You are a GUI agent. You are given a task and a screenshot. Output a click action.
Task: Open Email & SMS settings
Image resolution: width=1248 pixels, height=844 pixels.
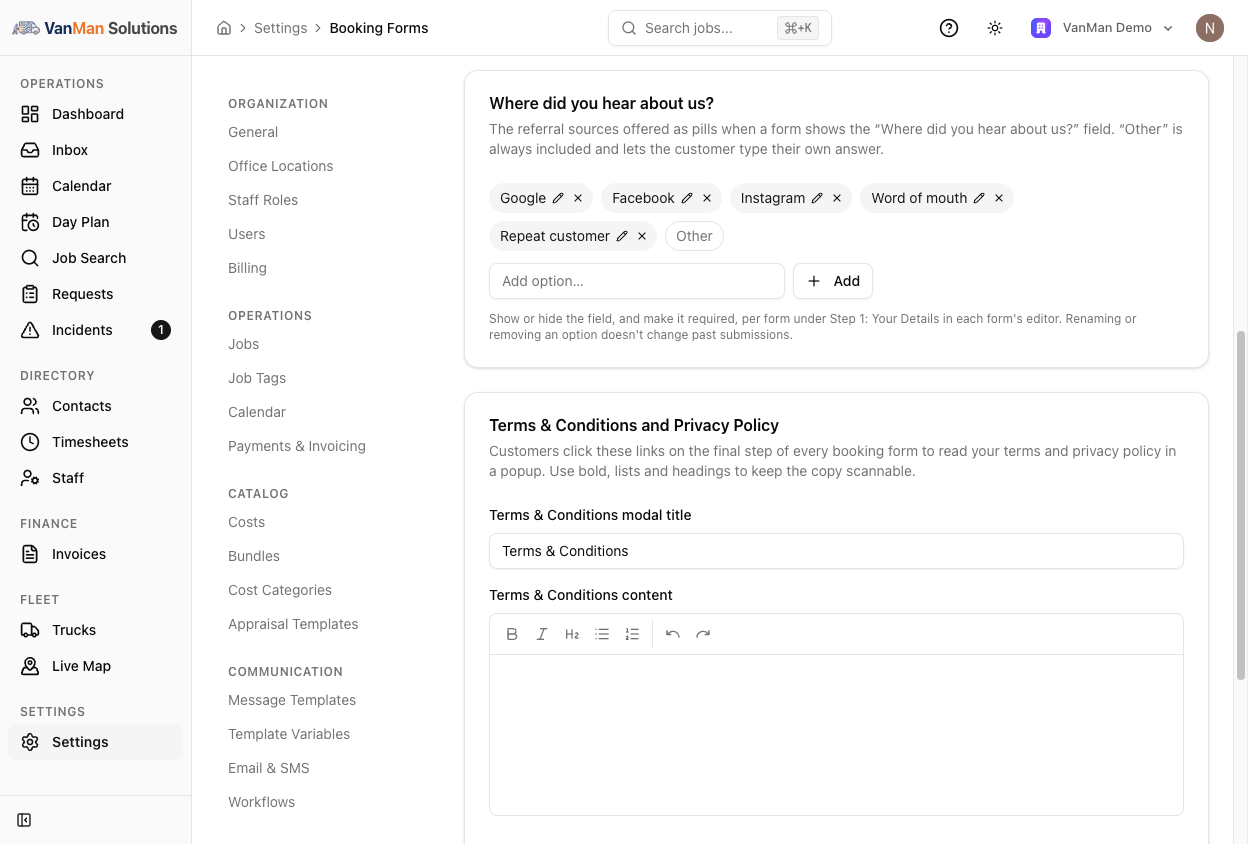click(269, 768)
